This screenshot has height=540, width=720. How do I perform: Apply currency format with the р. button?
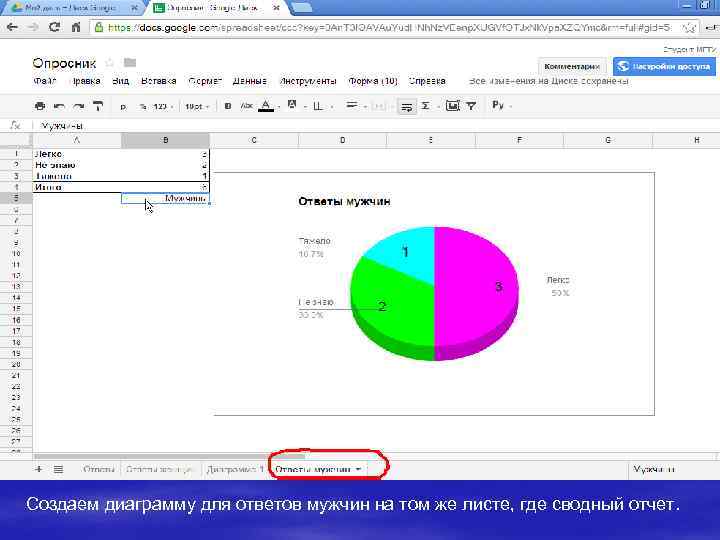tap(123, 107)
